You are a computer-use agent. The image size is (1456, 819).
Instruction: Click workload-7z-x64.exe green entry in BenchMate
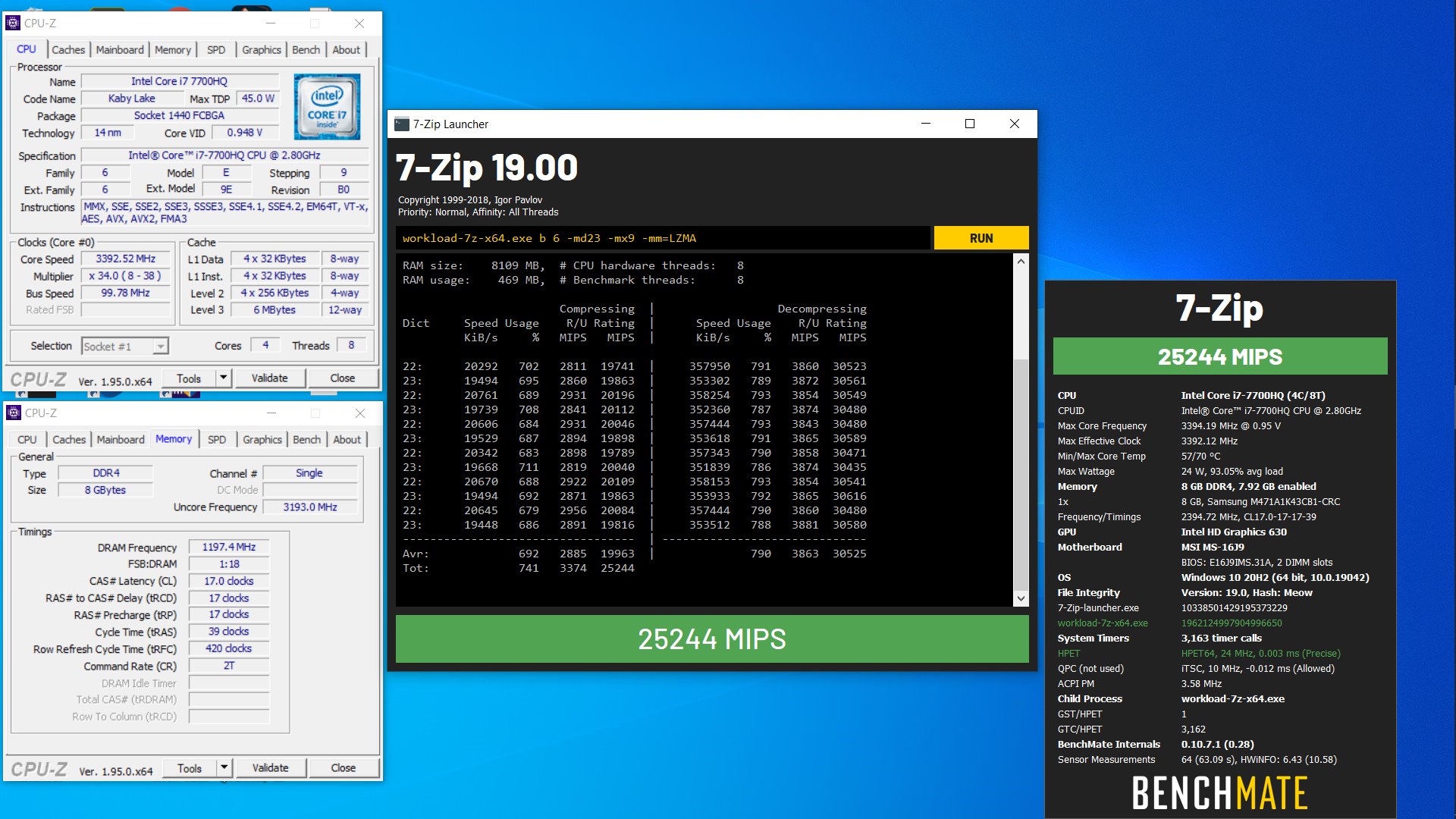click(x=1103, y=623)
